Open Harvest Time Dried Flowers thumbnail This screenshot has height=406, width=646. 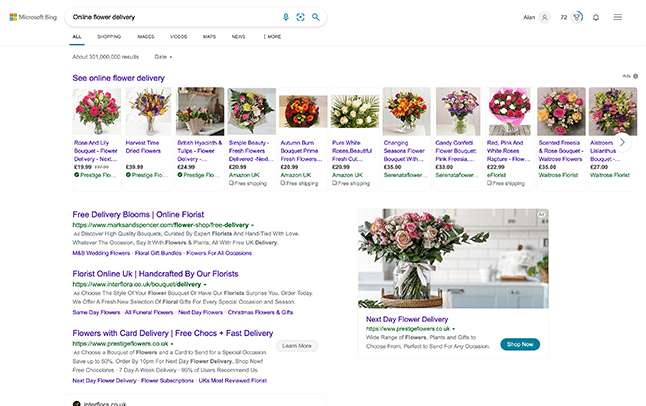click(x=148, y=111)
